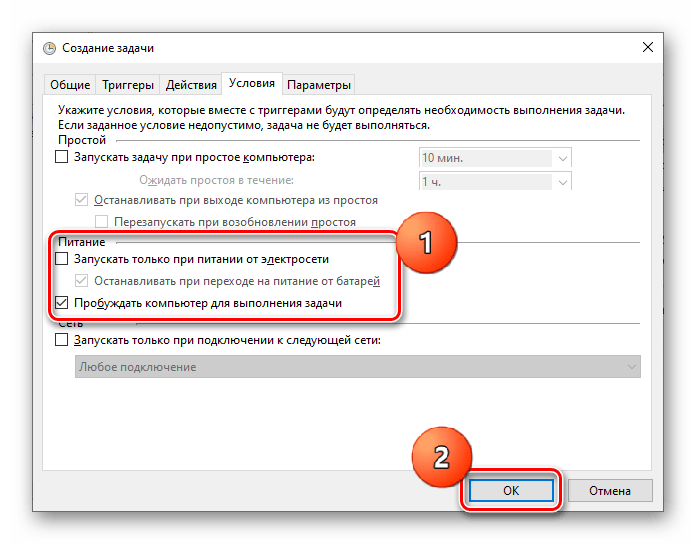Open the Параметры tab
The width and height of the screenshot is (696, 544).
(x=319, y=85)
